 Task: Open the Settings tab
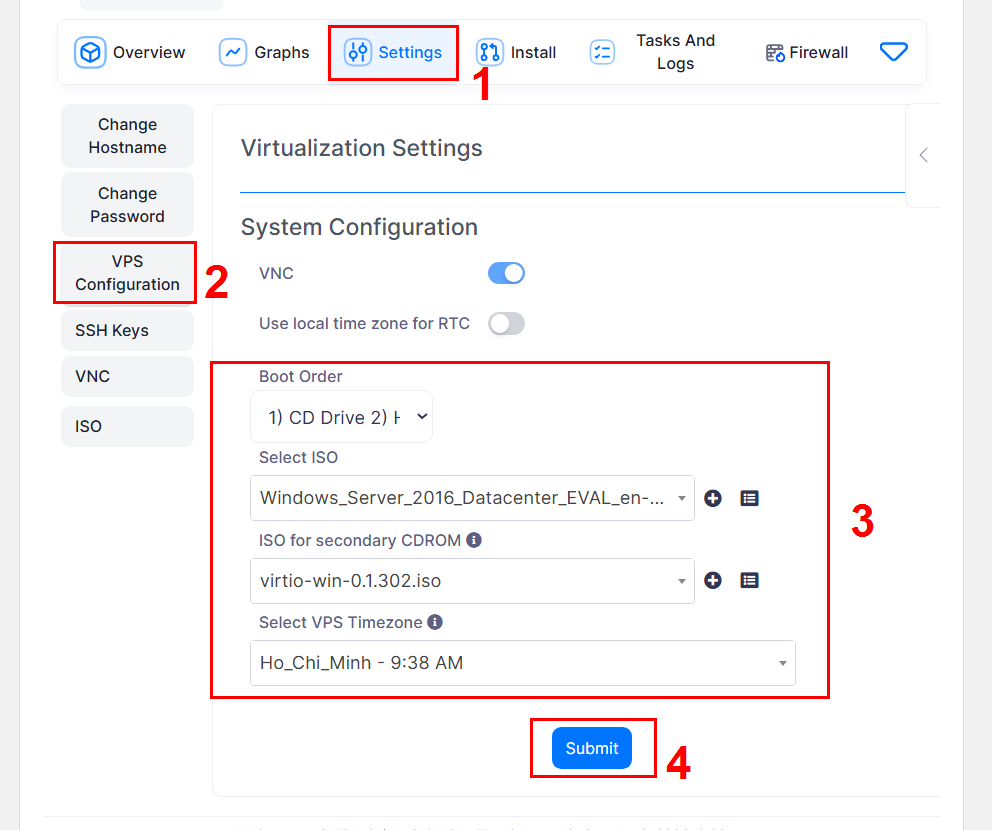[393, 53]
